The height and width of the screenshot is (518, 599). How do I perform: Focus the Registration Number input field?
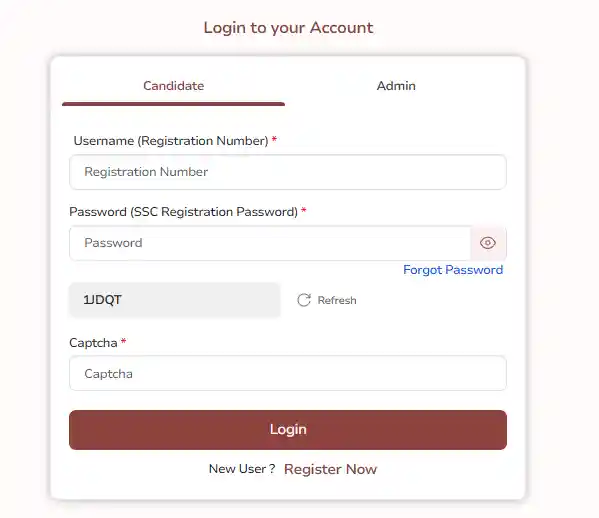(288, 172)
